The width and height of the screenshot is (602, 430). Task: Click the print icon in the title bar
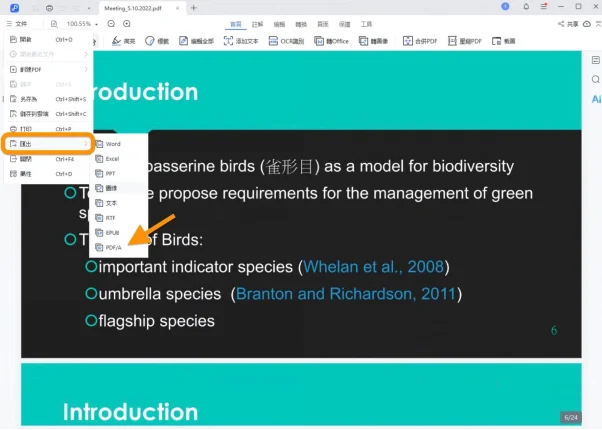[x=49, y=8]
